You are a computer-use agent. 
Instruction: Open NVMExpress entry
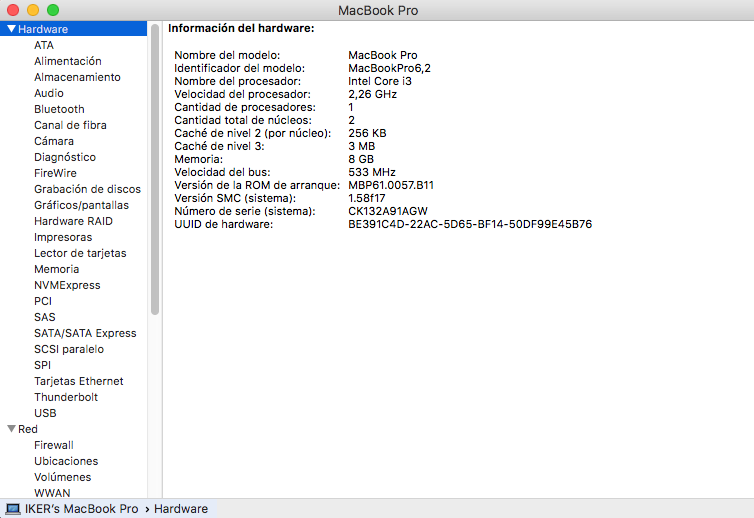(67, 285)
